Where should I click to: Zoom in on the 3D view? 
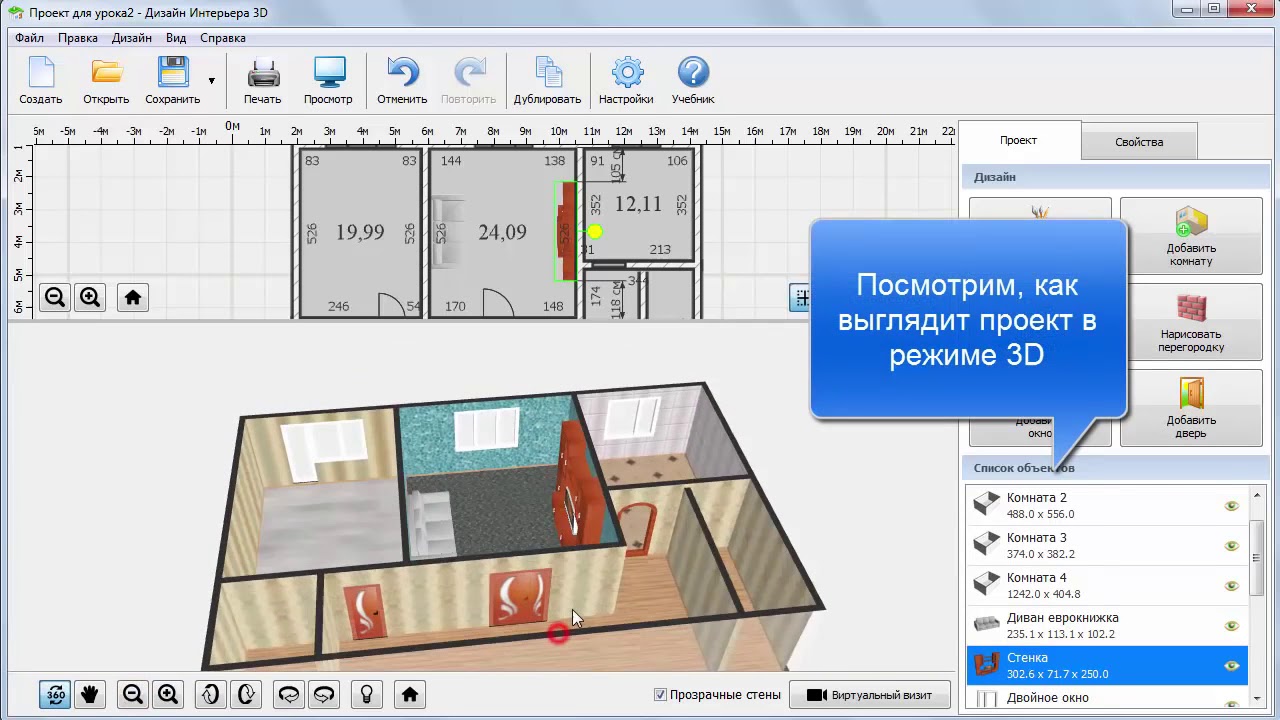(x=168, y=694)
